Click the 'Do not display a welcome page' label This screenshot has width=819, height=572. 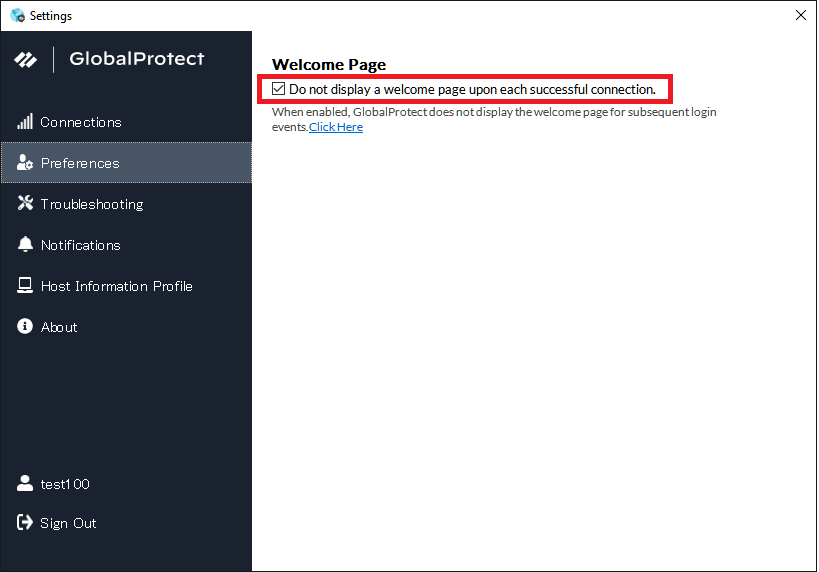pyautogui.click(x=472, y=89)
